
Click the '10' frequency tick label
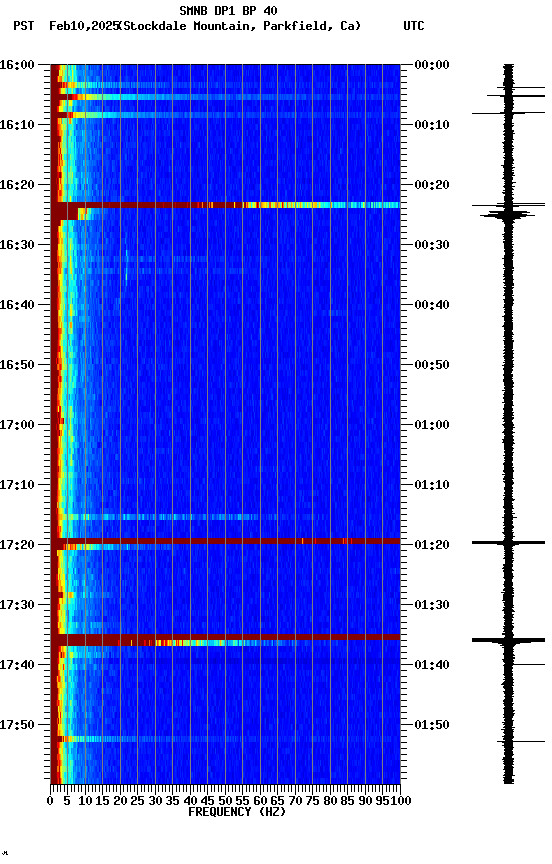pyautogui.click(x=85, y=801)
